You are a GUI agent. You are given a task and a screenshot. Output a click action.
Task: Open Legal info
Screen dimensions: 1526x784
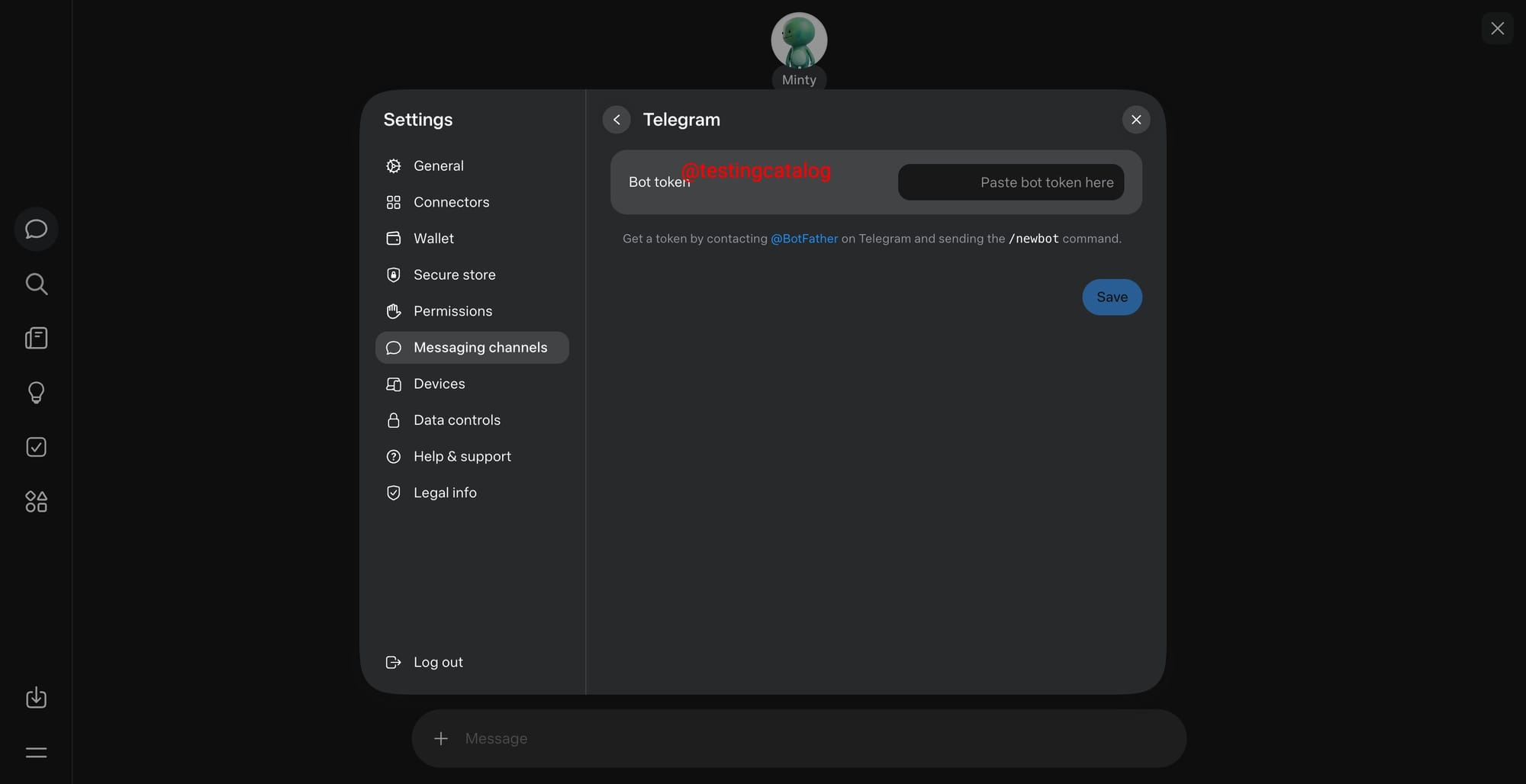click(x=472, y=493)
